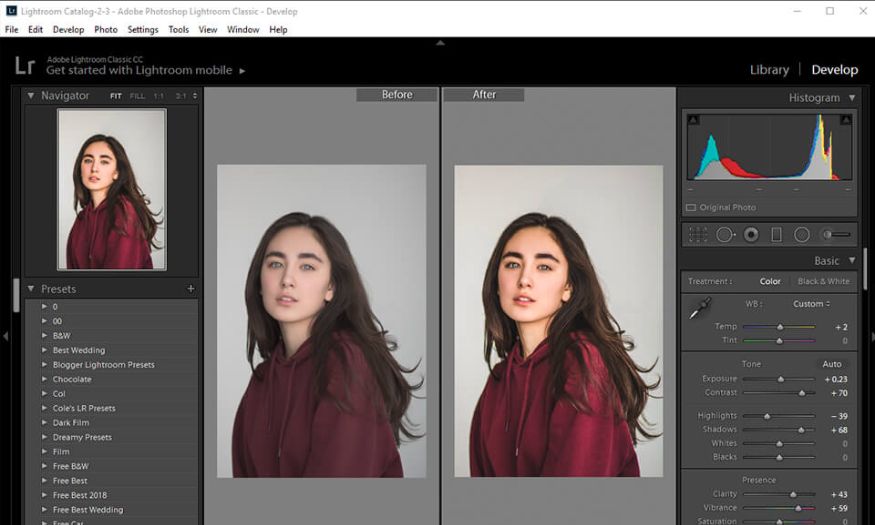Image resolution: width=875 pixels, height=525 pixels.
Task: Collapse the right panel group with the edge arrow
Action: click(872, 337)
